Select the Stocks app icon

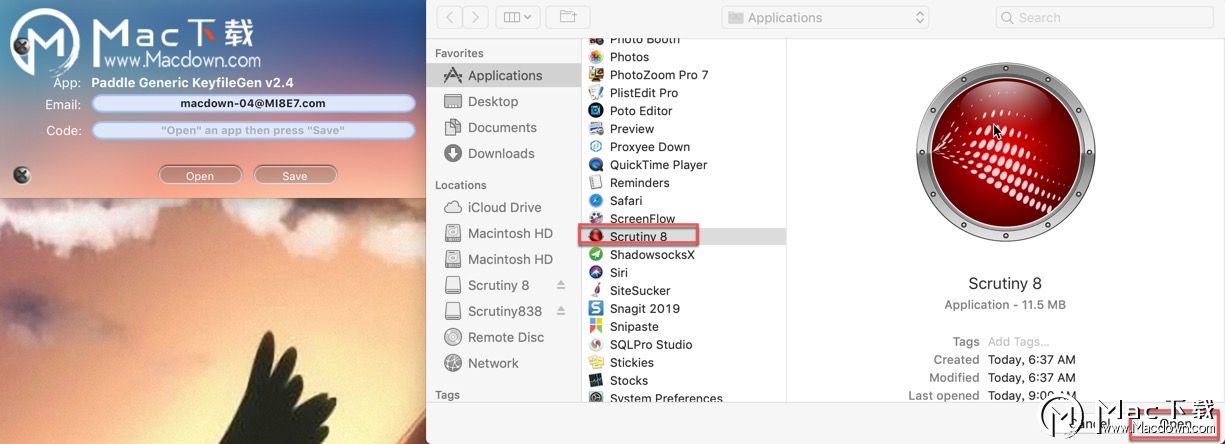point(596,381)
